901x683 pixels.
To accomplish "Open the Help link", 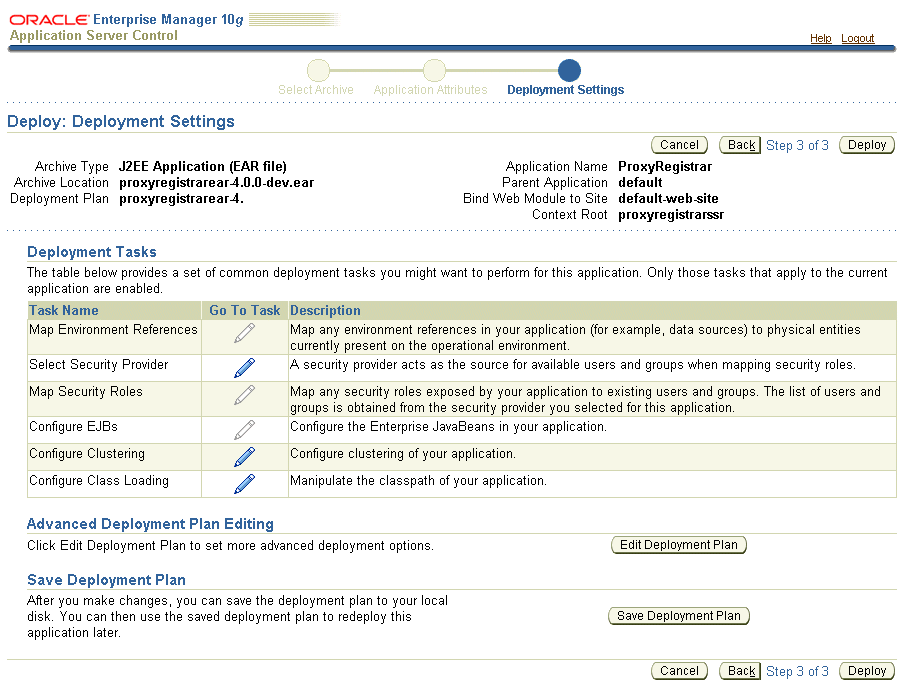I will pyautogui.click(x=820, y=38).
